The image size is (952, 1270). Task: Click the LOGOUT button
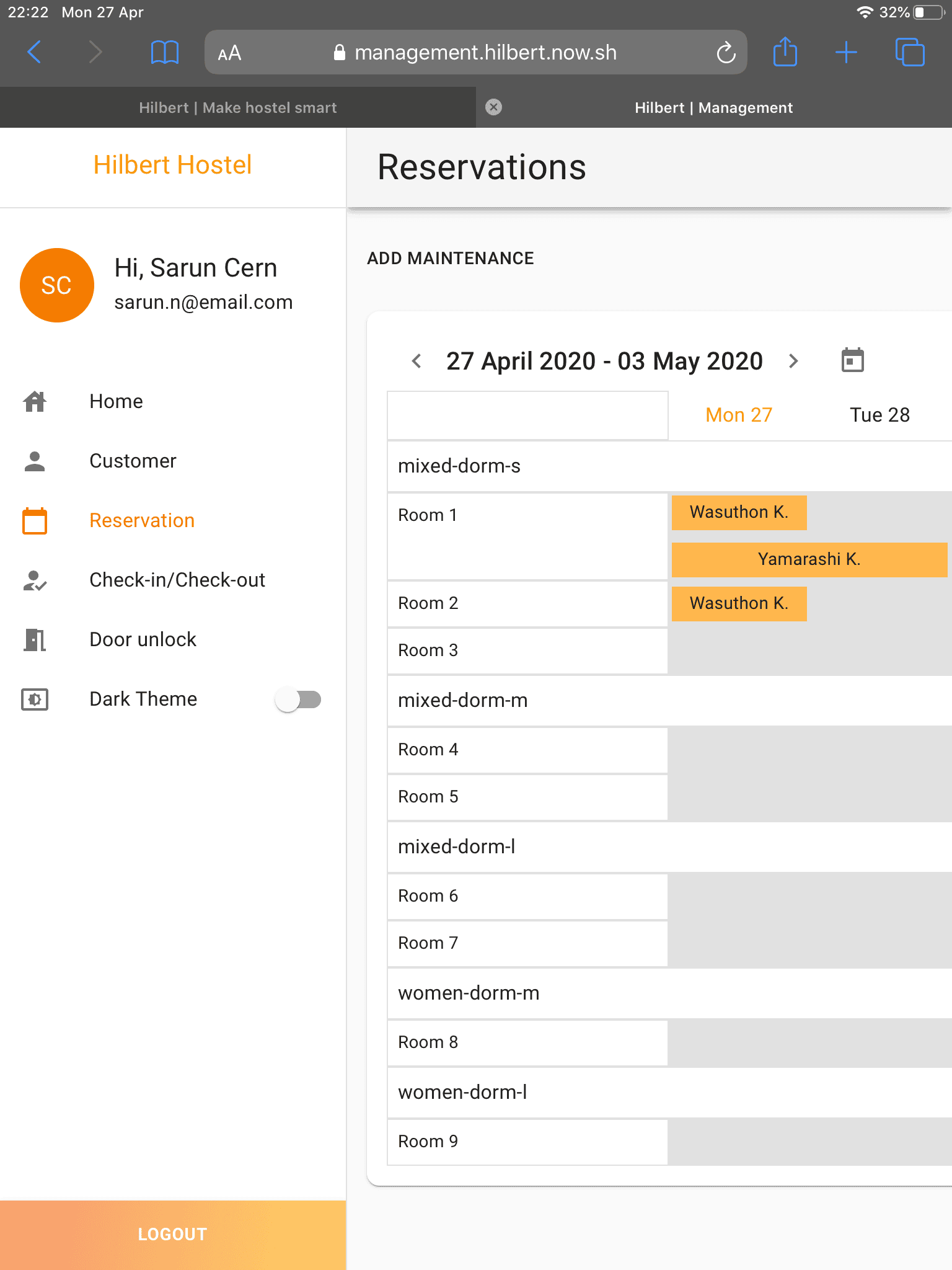click(x=173, y=1235)
